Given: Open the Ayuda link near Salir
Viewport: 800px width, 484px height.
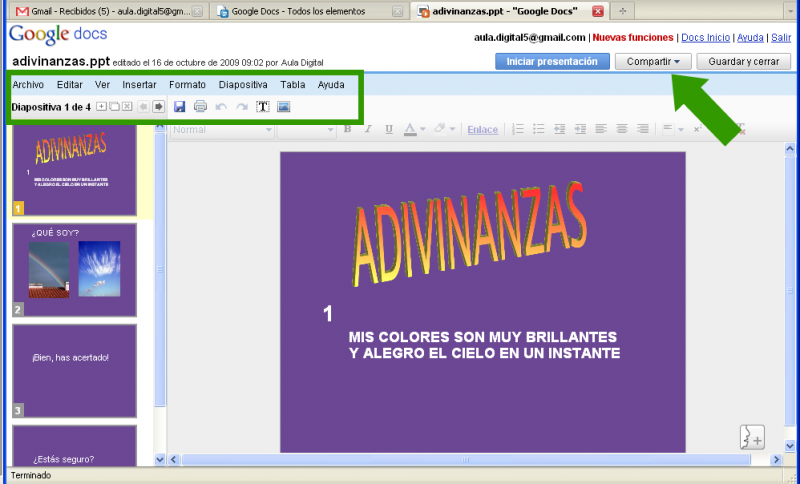Looking at the screenshot, I should coord(750,37).
